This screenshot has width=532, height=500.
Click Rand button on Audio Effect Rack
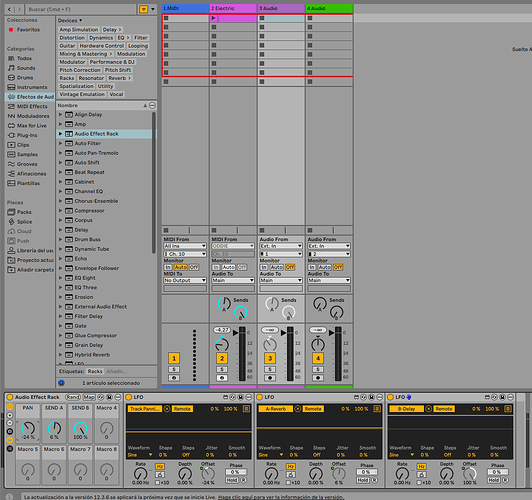pyautogui.click(x=73, y=397)
